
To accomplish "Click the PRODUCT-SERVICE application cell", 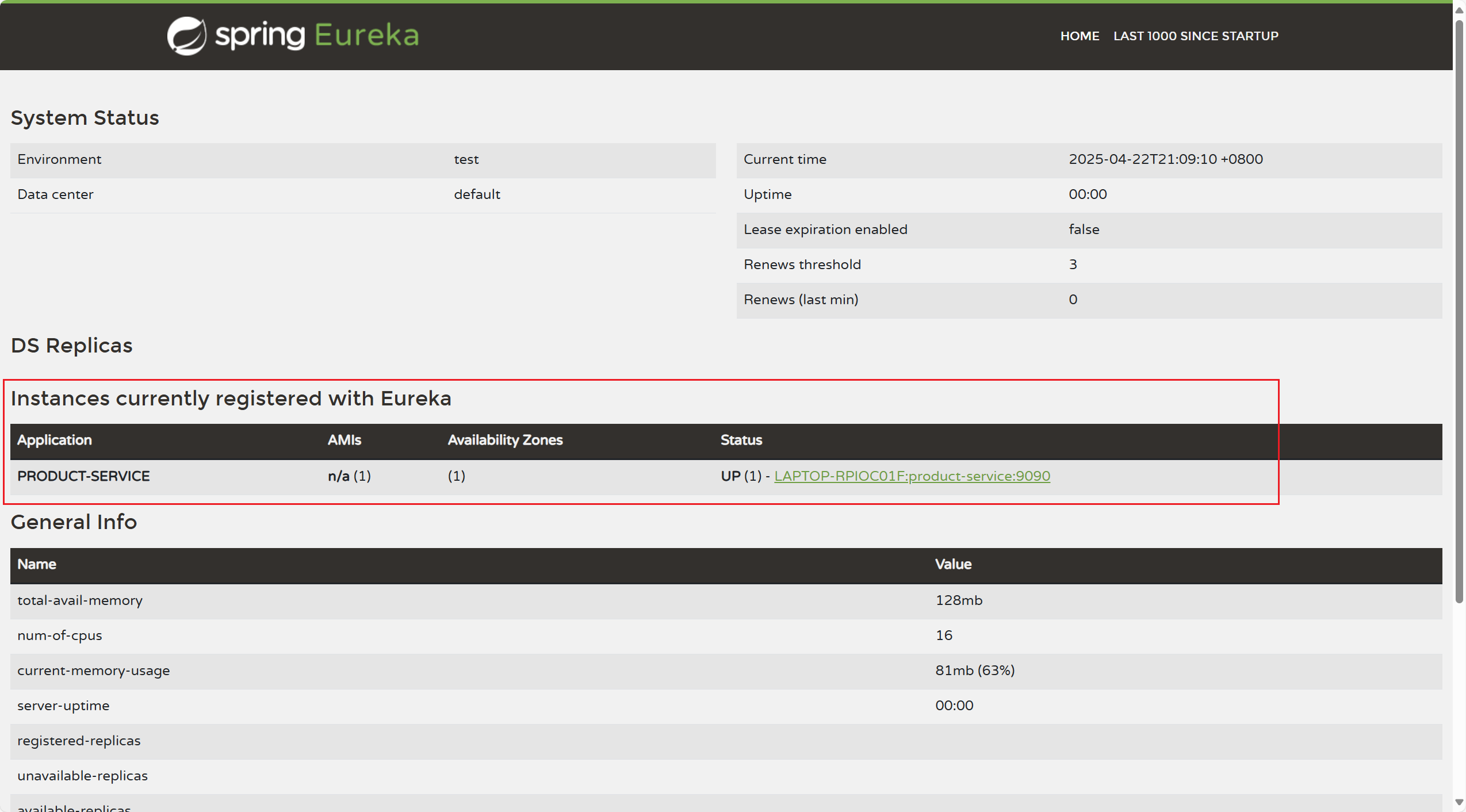I will 83,476.
